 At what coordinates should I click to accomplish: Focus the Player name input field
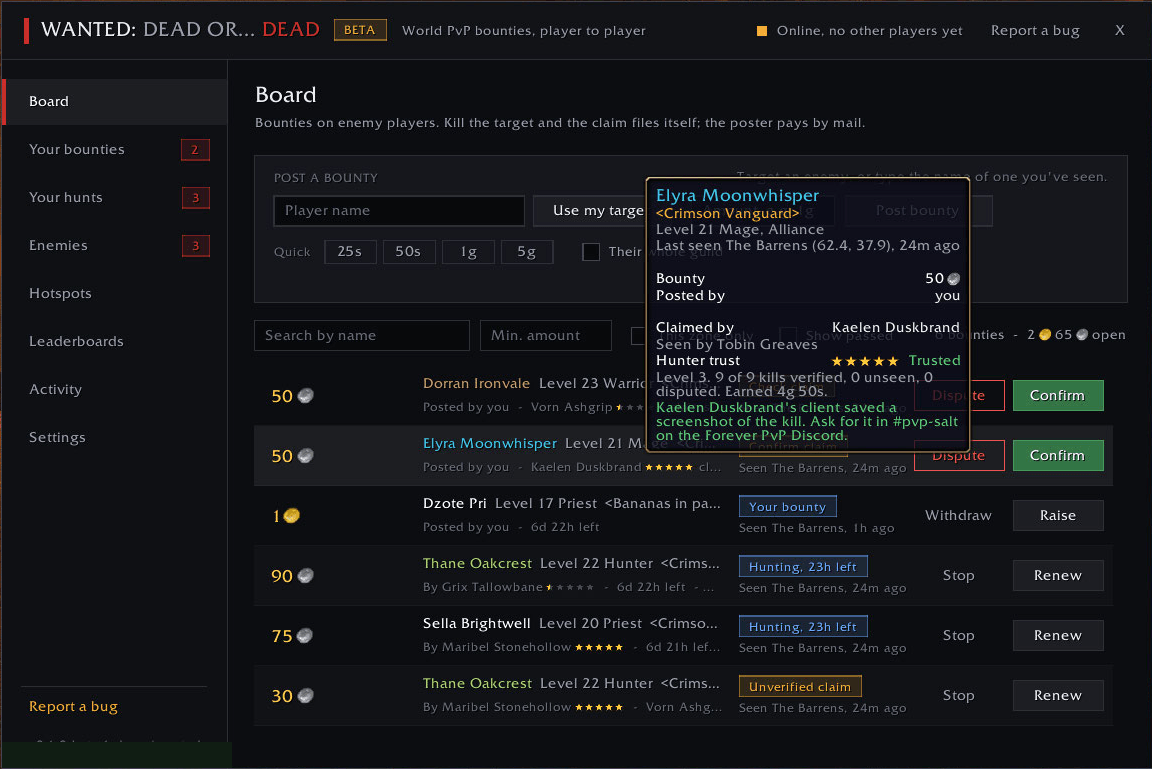click(399, 211)
